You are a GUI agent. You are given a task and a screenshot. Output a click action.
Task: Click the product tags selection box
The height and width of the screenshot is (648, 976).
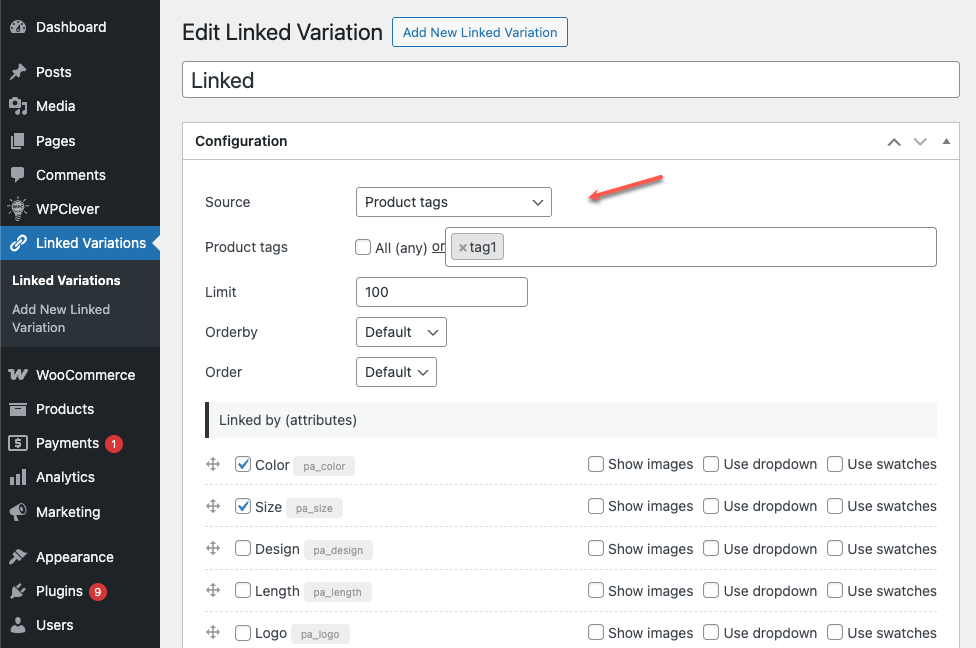click(x=691, y=247)
